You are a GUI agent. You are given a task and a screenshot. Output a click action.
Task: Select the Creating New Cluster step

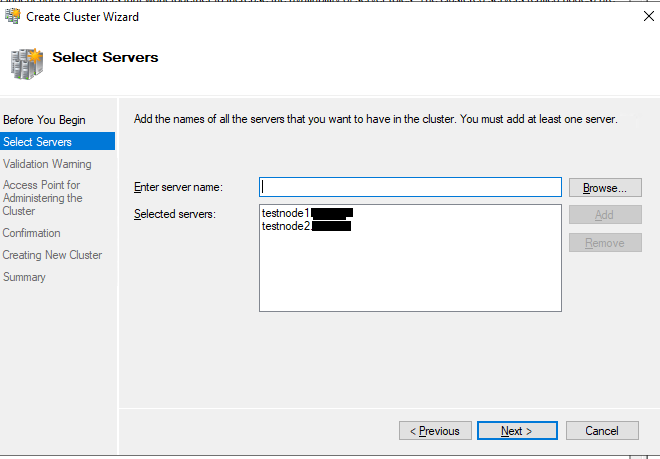(x=52, y=255)
